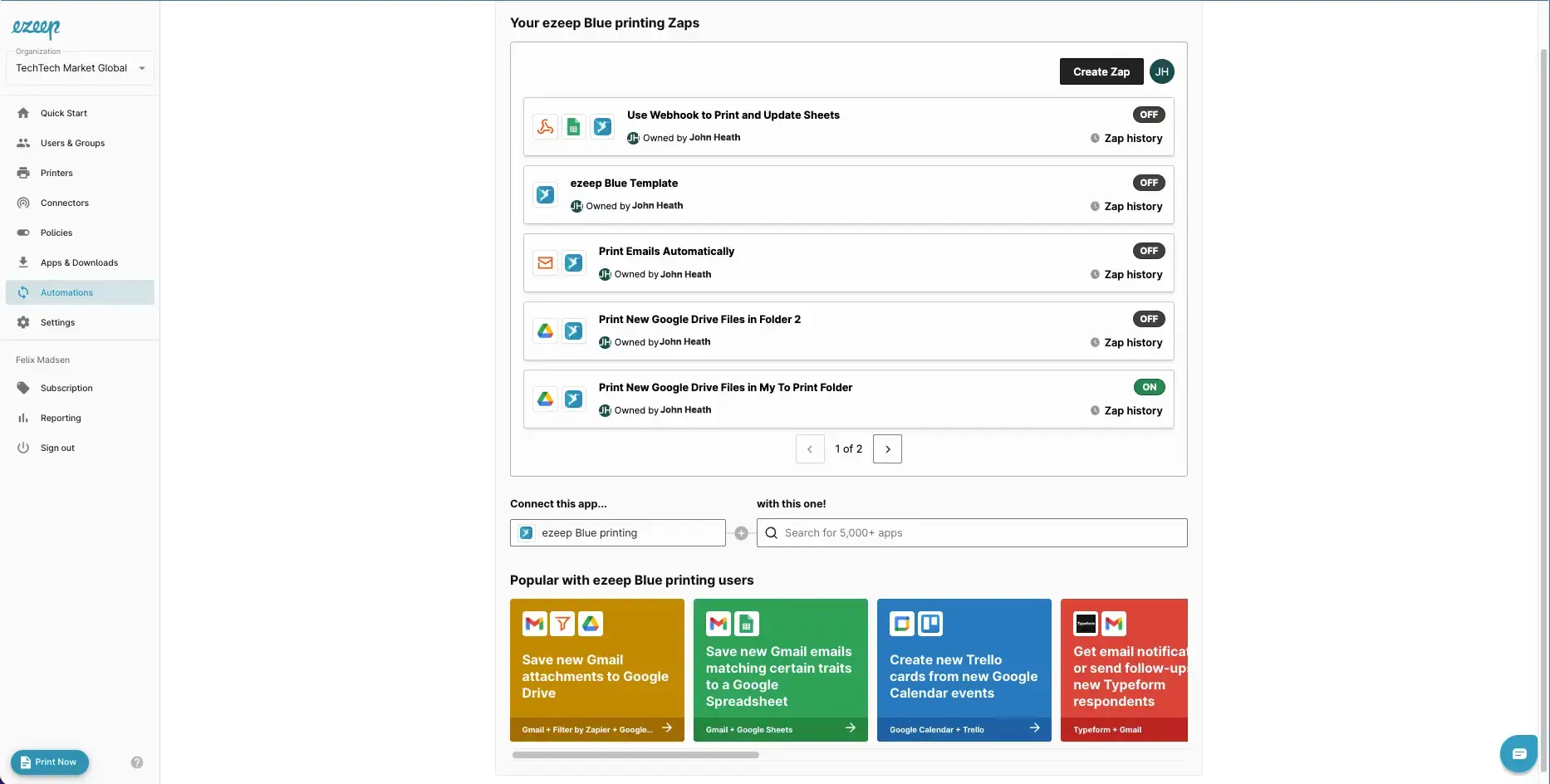
Task: Open the chat bubble in bottom corner
Action: 1519,753
